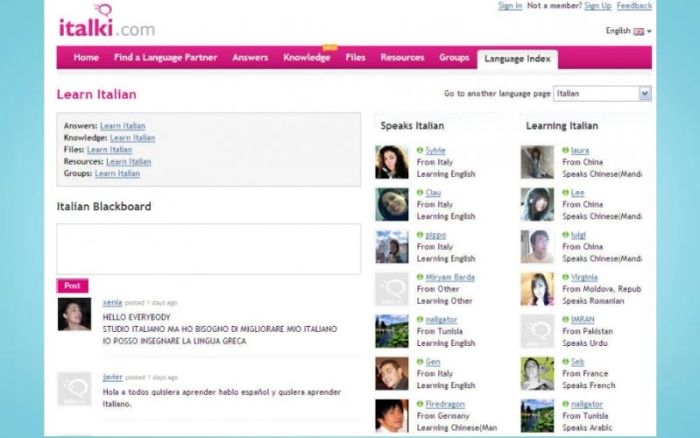Open the Groups section
Image resolution: width=700 pixels, height=438 pixels.
pos(454,57)
